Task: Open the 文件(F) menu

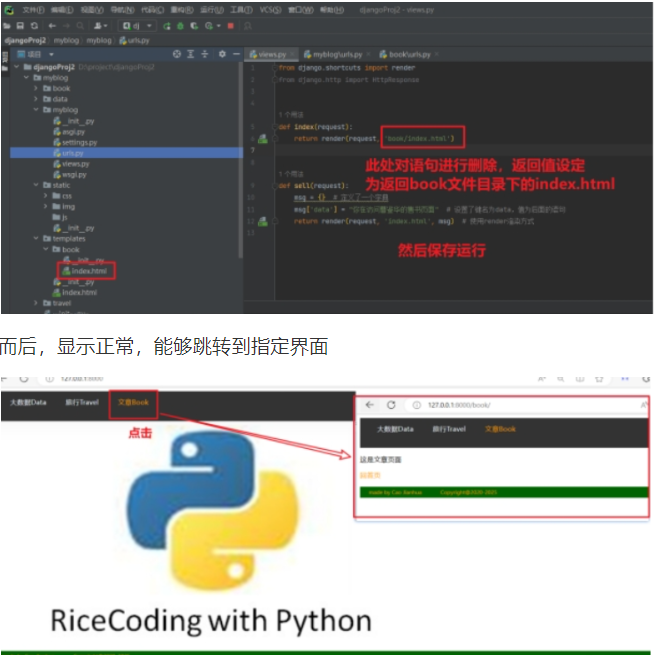Action: click(x=33, y=10)
